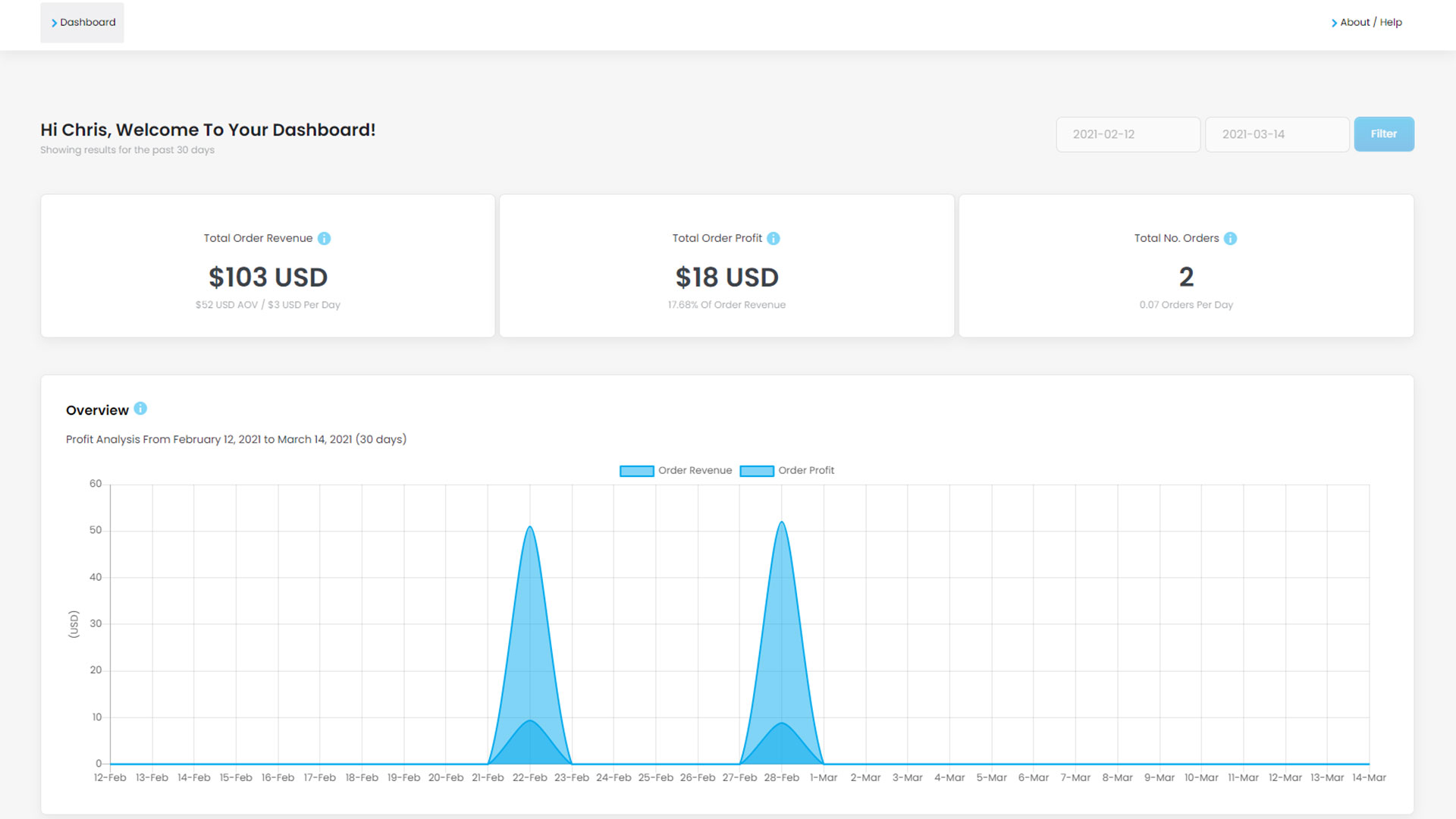Click the $18 USD profit value
This screenshot has width=1456, height=819.
pyautogui.click(x=726, y=278)
